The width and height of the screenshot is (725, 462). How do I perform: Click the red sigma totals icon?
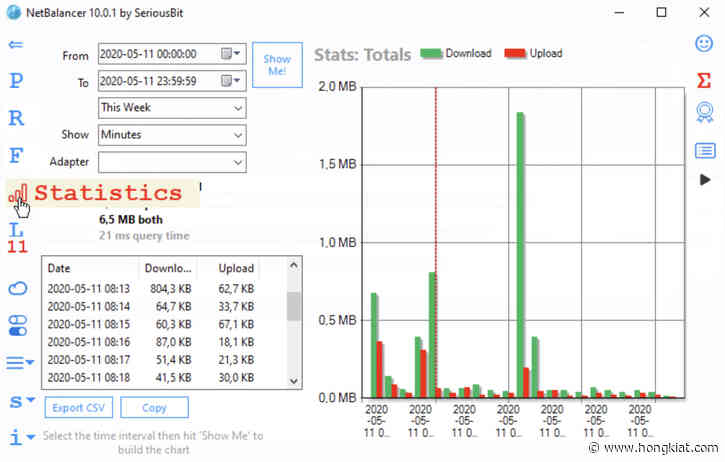tap(704, 80)
